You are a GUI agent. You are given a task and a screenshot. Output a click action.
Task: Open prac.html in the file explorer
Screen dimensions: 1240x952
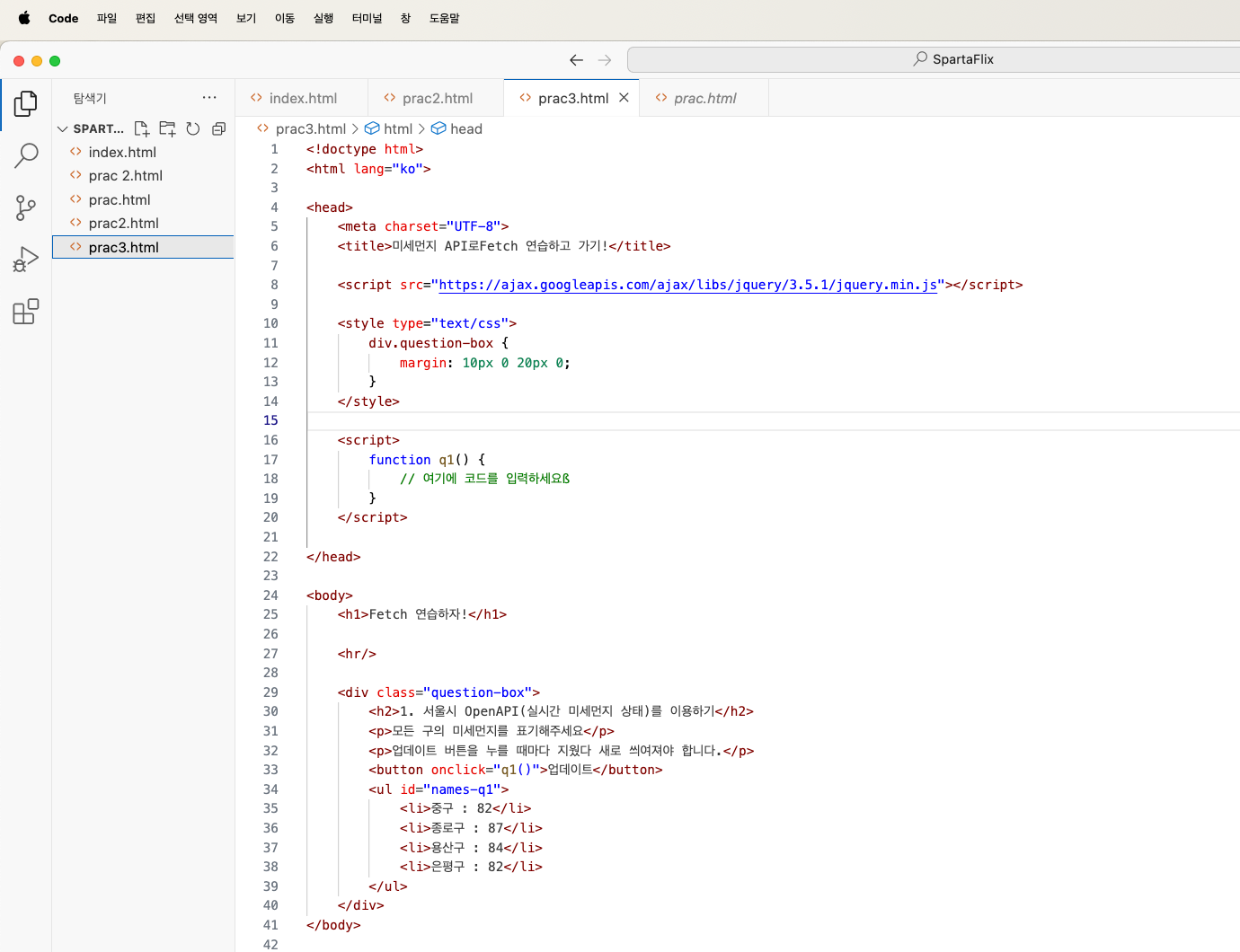(144, 200)
